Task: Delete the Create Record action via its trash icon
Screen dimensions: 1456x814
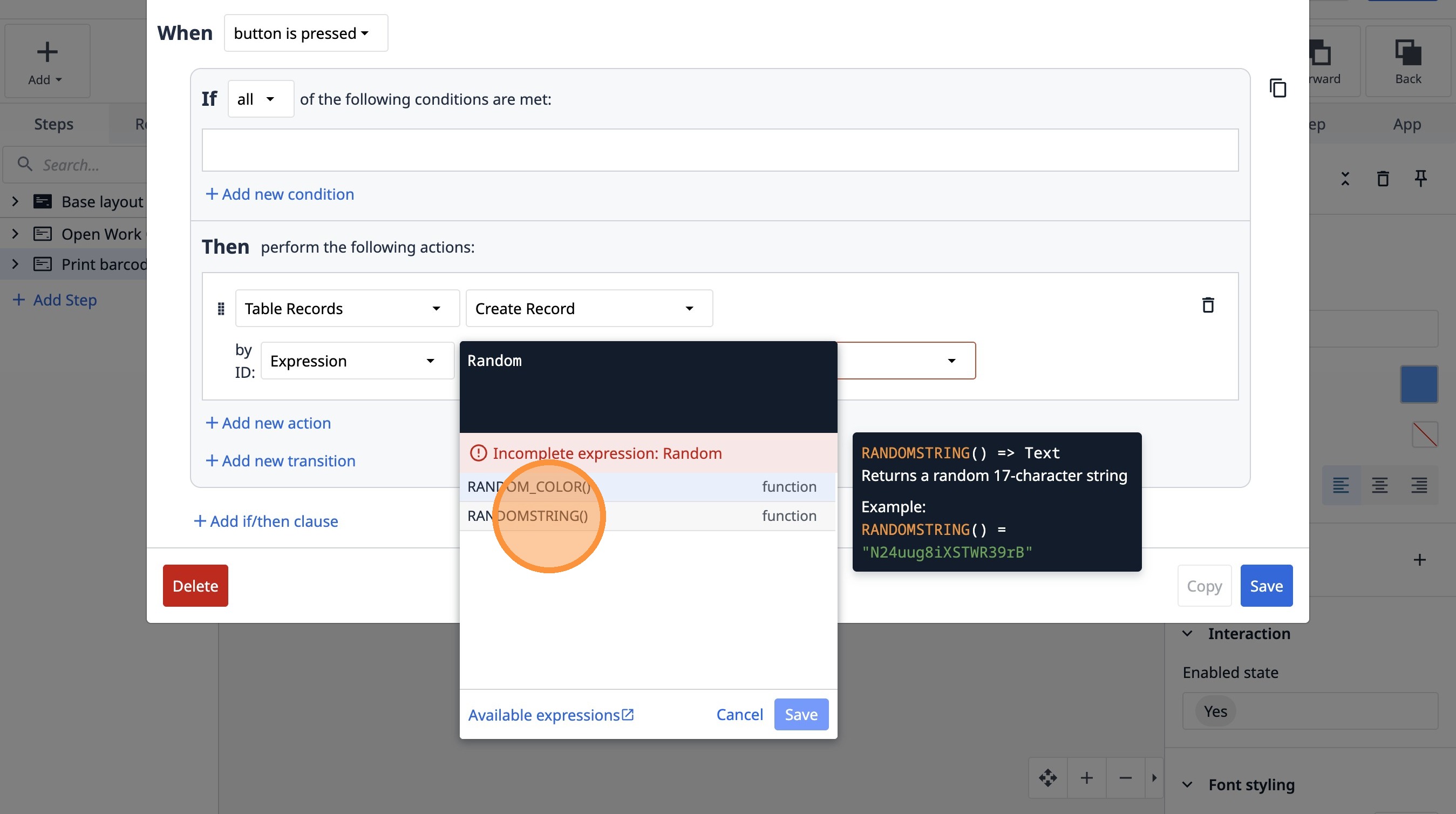Action: click(x=1208, y=306)
